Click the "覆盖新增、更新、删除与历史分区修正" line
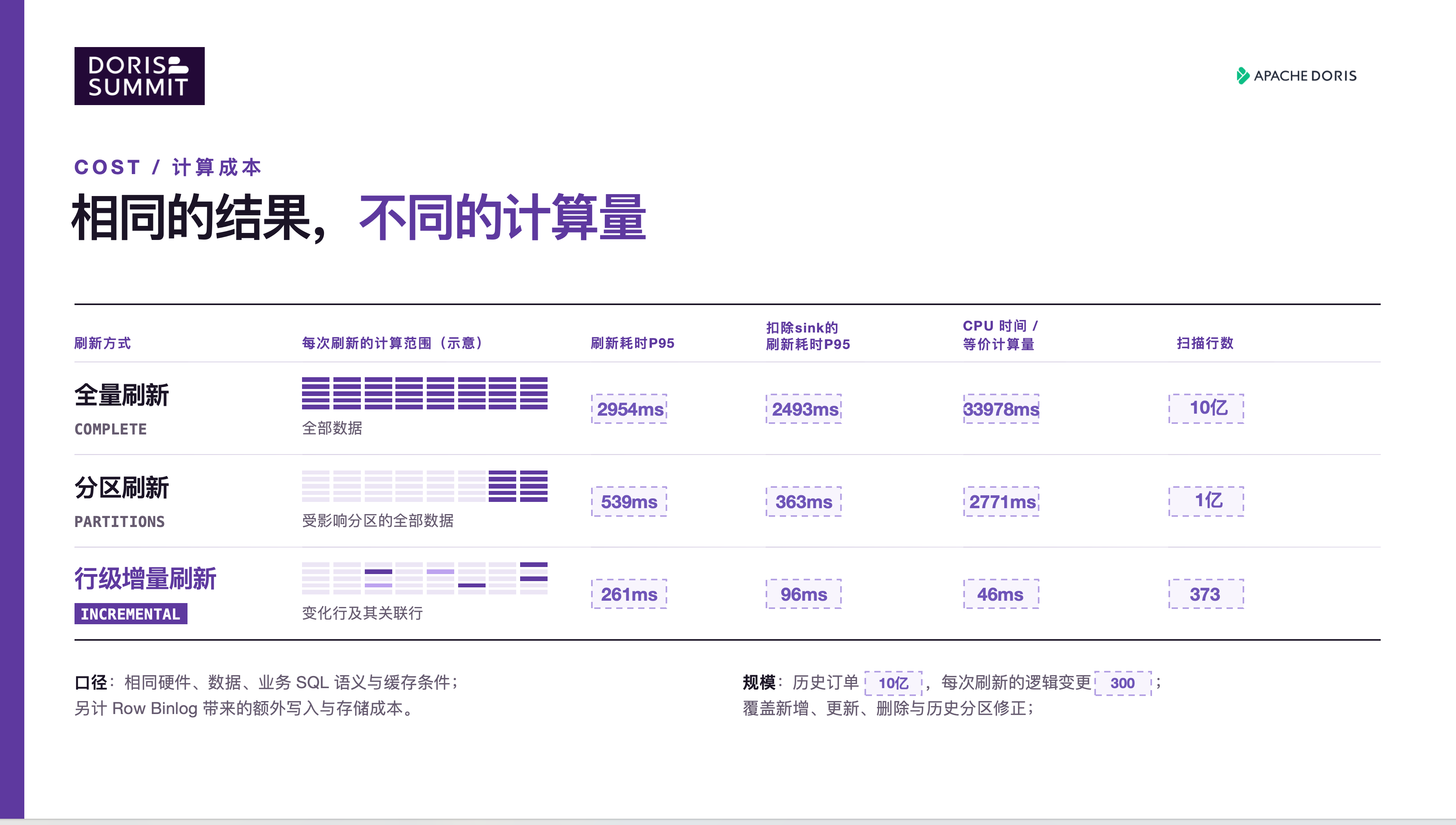 [889, 708]
